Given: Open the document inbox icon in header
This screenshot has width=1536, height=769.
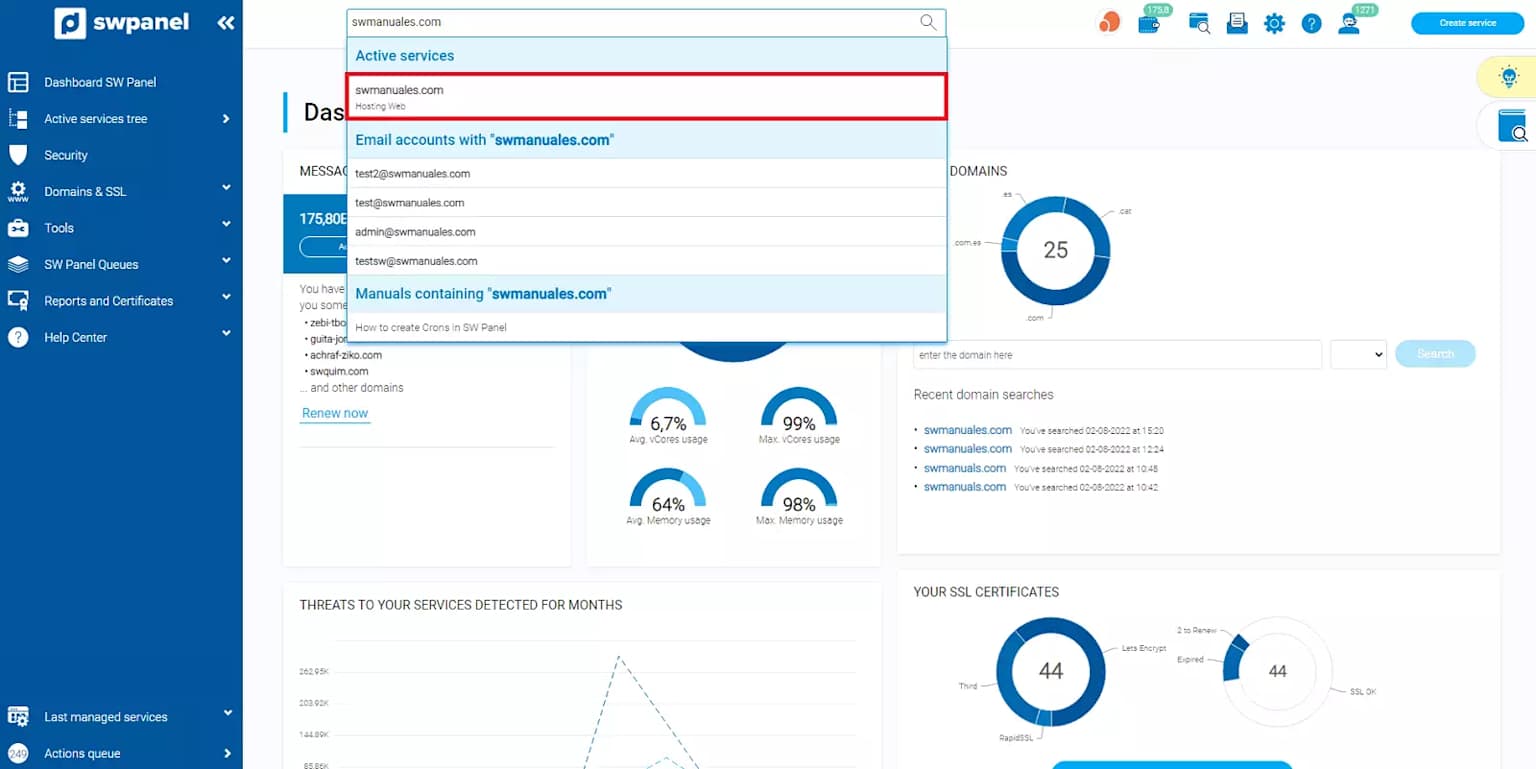Looking at the screenshot, I should coord(1237,23).
